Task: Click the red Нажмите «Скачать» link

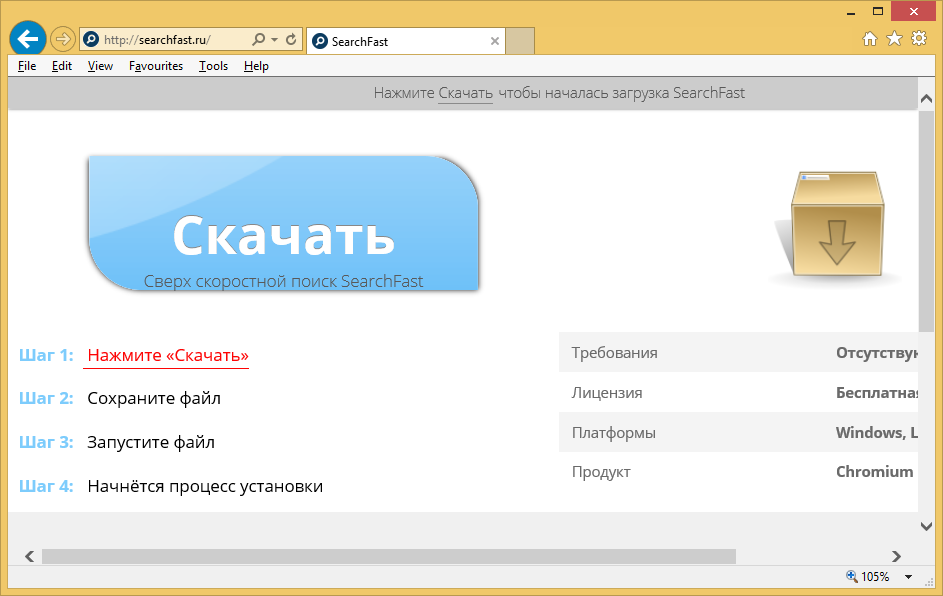Action: tap(167, 355)
